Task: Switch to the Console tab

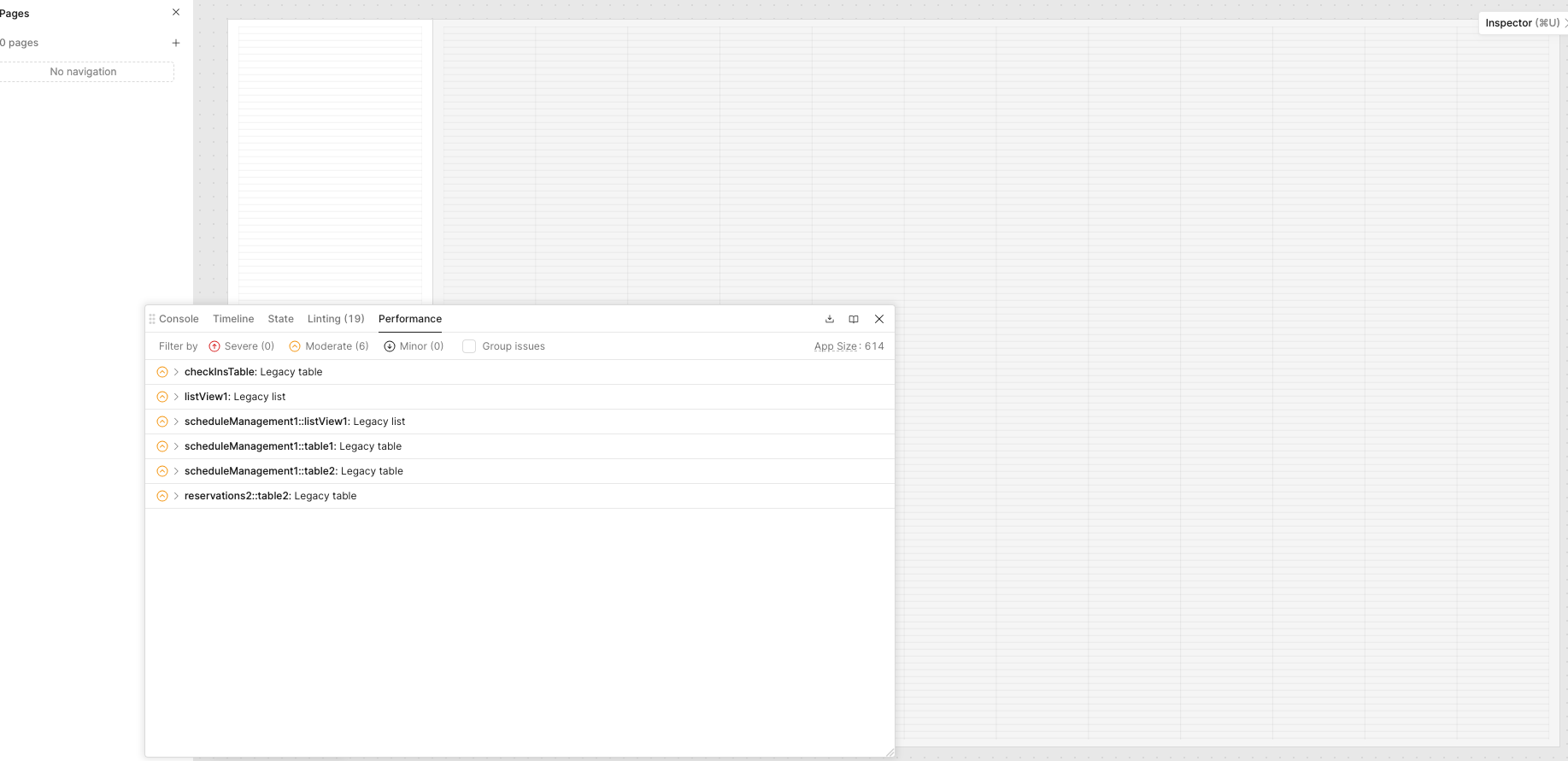Action: point(179,319)
